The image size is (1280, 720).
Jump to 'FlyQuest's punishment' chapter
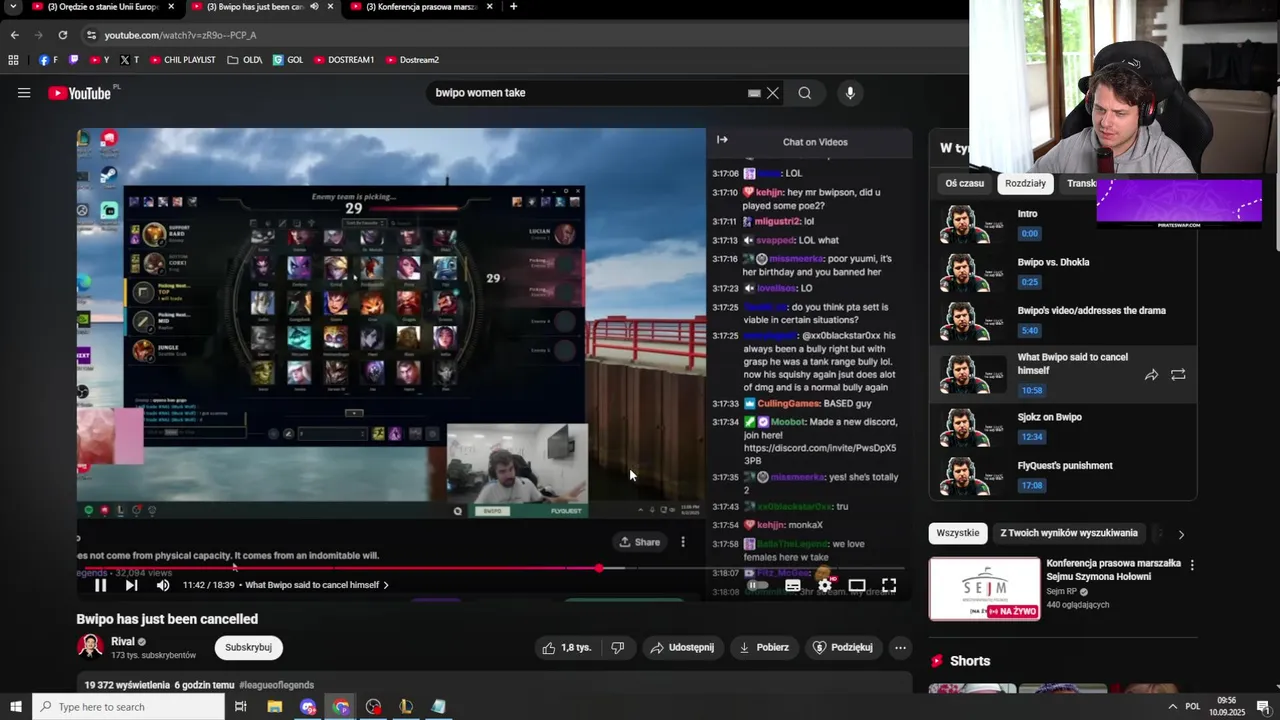[1063, 475]
